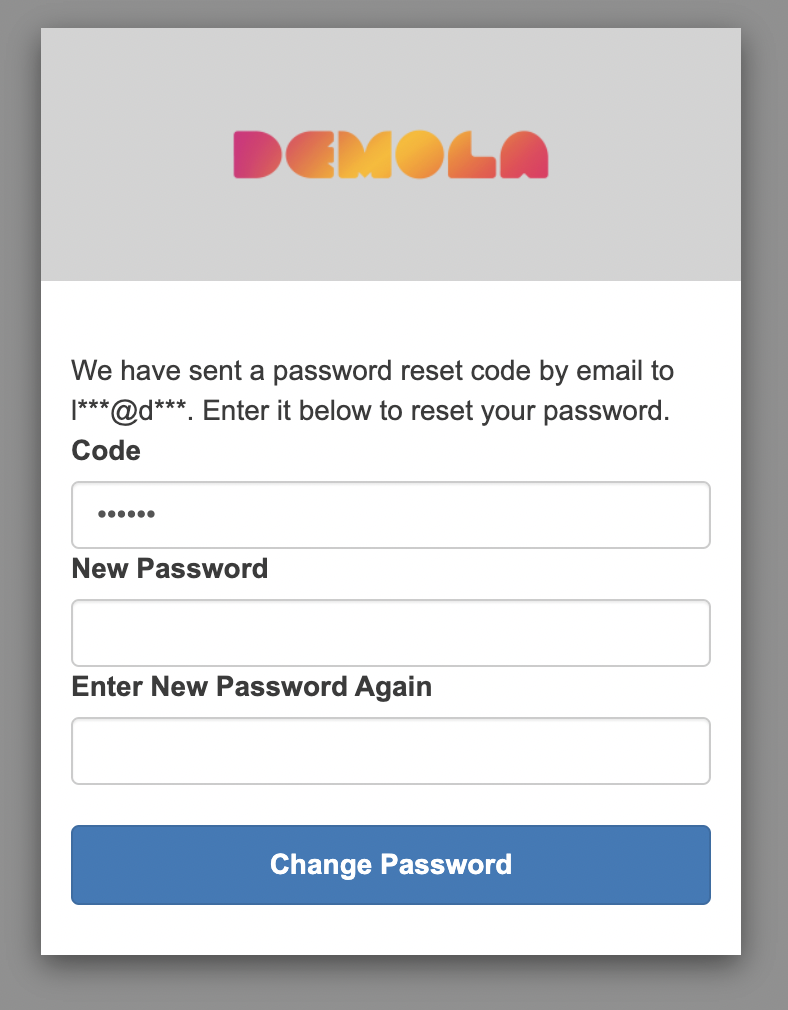
Task: Click the dimmed backdrop outside the dialog
Action: (20, 500)
